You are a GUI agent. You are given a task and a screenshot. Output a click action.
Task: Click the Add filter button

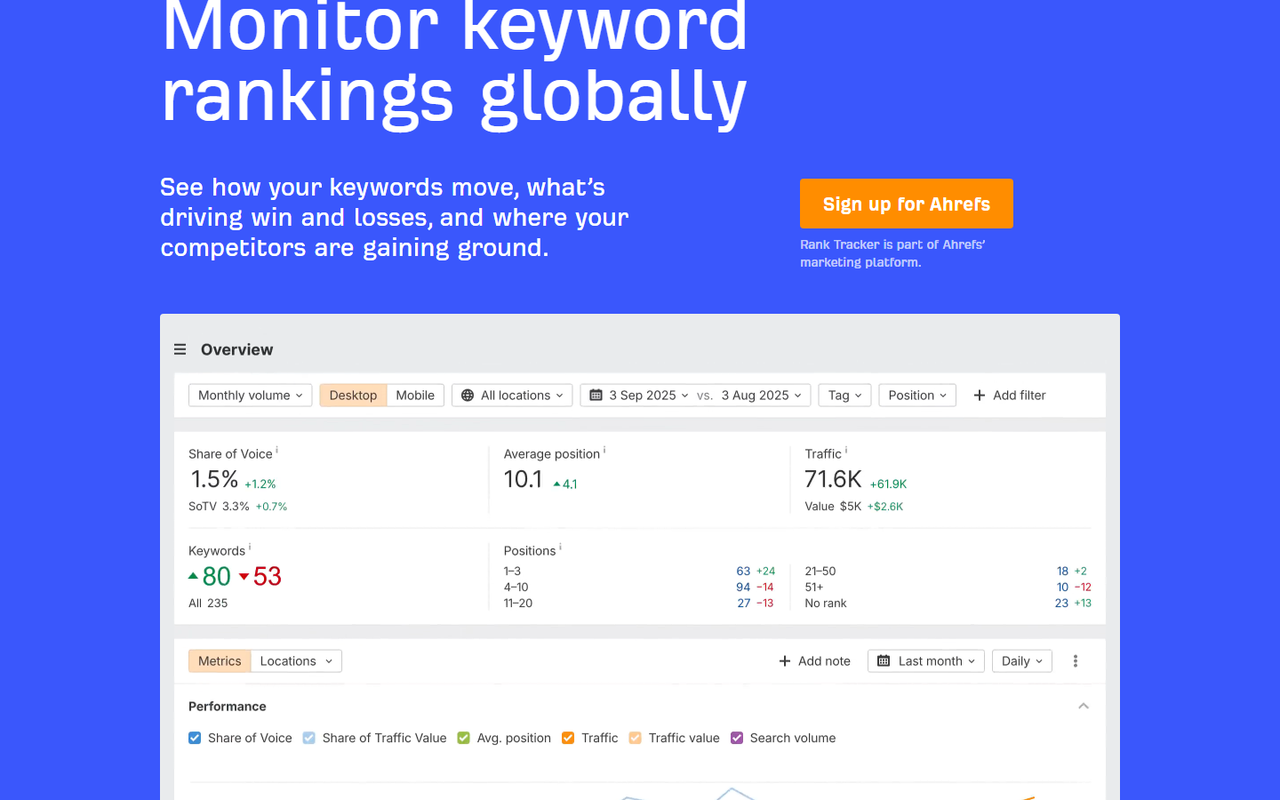1009,395
